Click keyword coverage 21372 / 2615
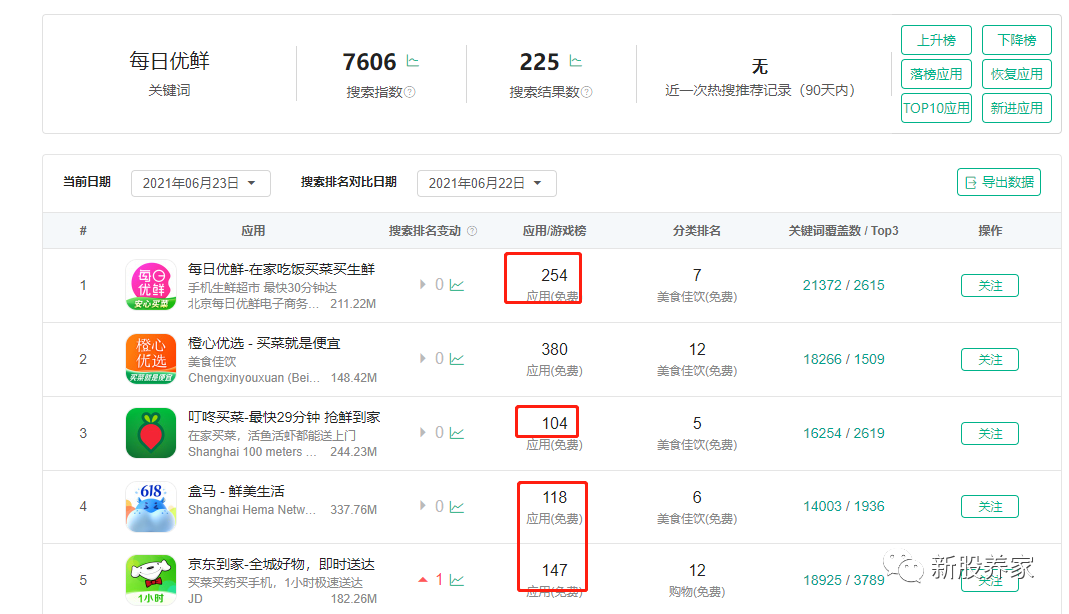 coord(843,286)
